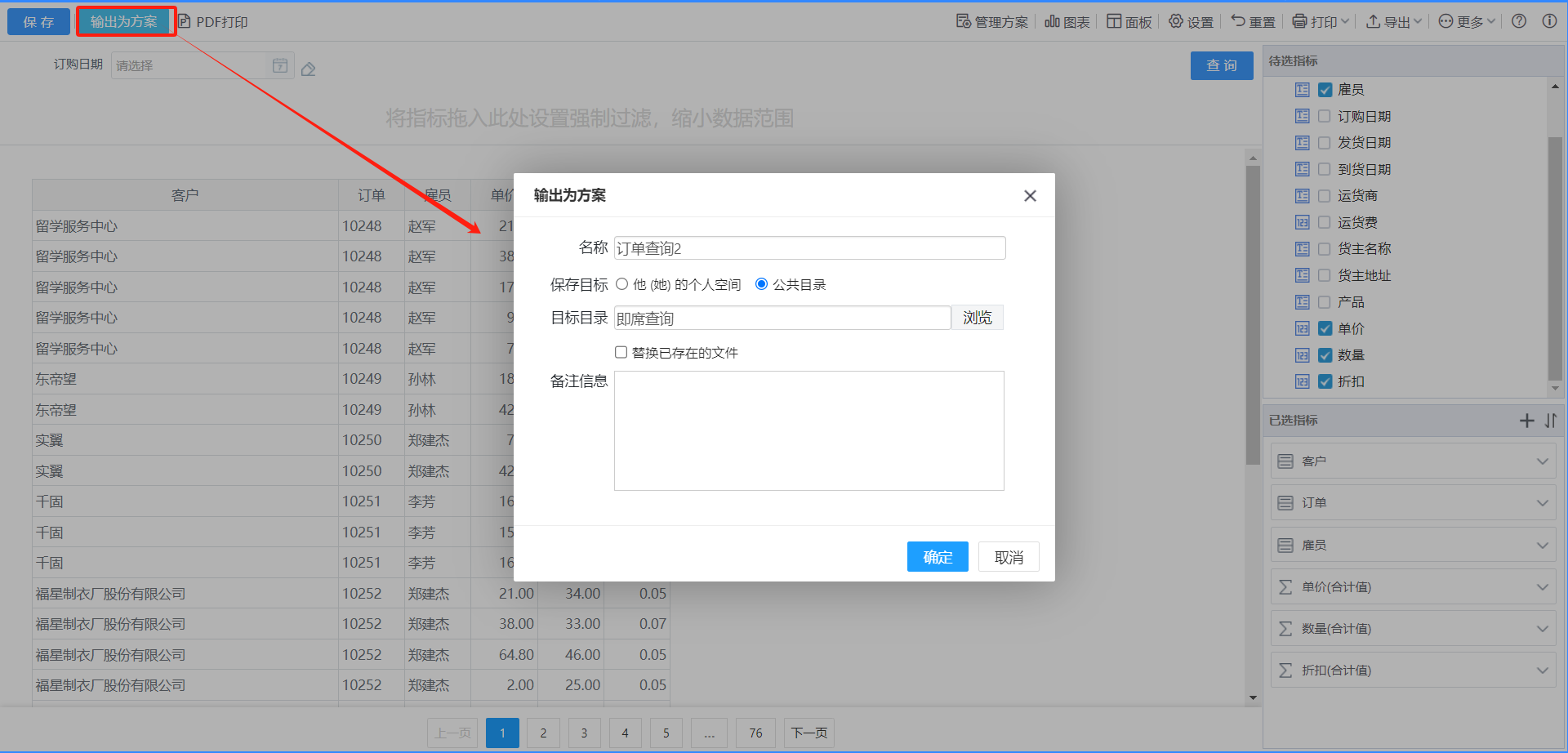The image size is (1568, 753).
Task: Click the sort icon in 已选指标 header
Action: [1551, 421]
